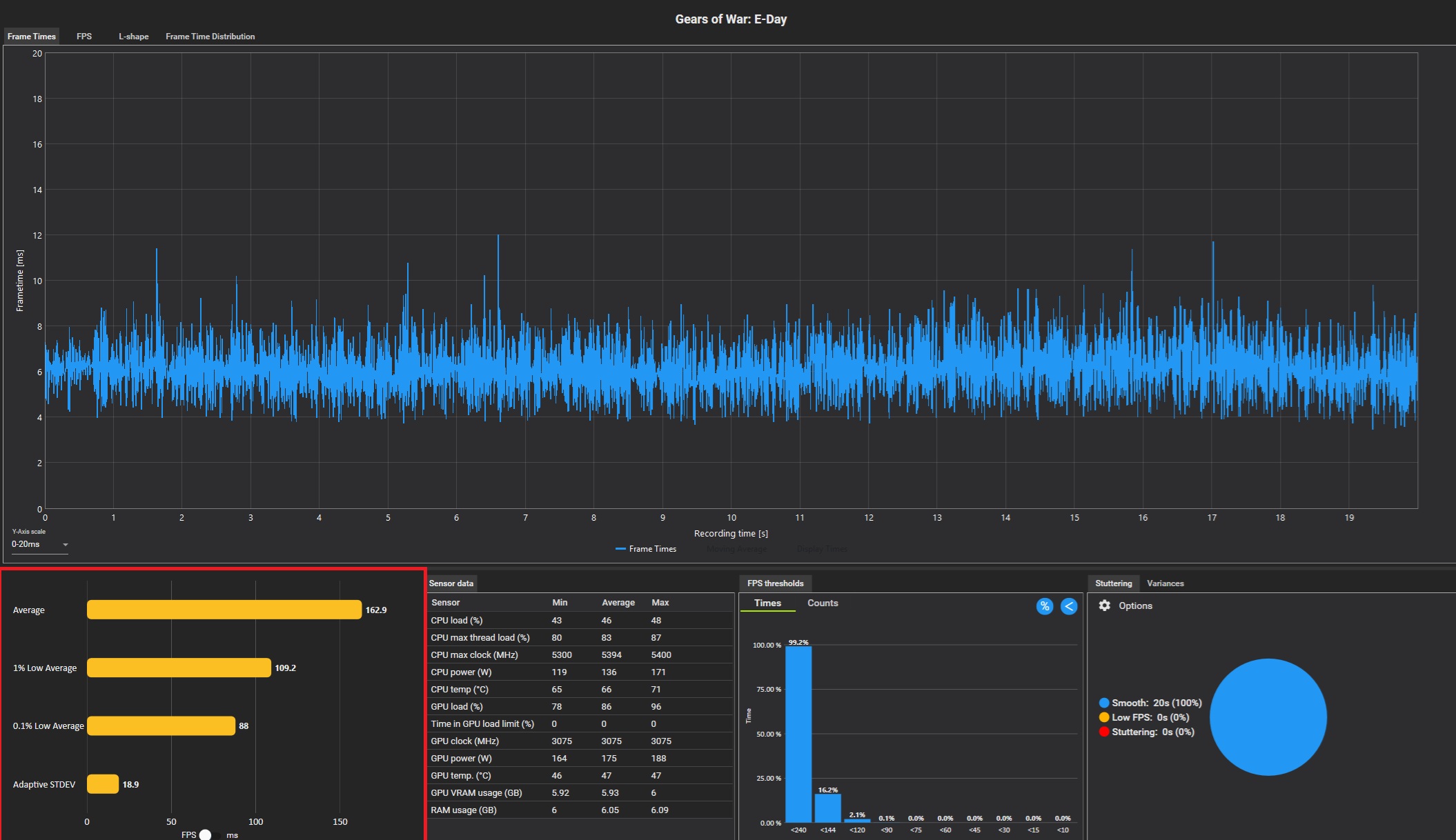Click the Sensor data tab header

[x=451, y=583]
